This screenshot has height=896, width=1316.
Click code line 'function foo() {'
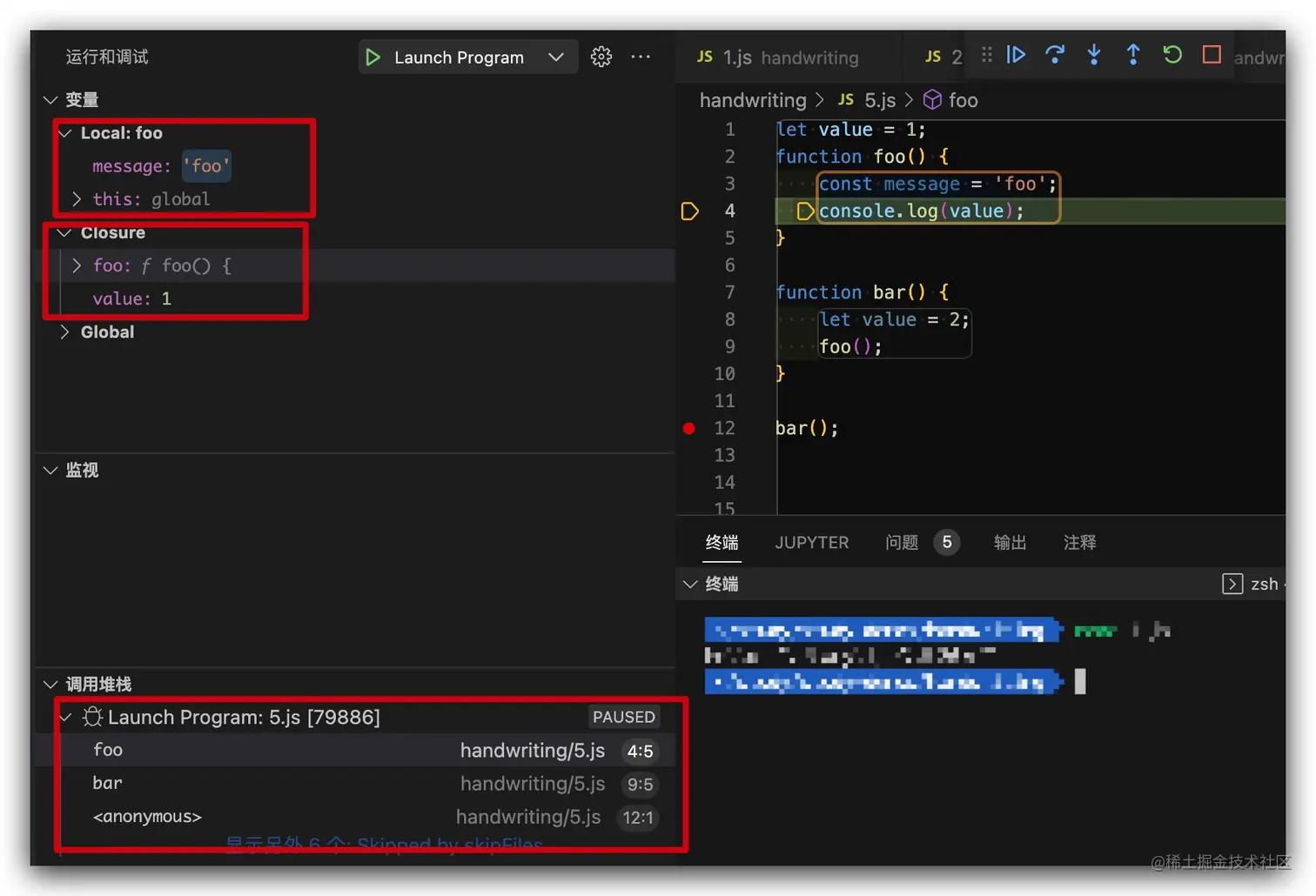click(x=862, y=157)
